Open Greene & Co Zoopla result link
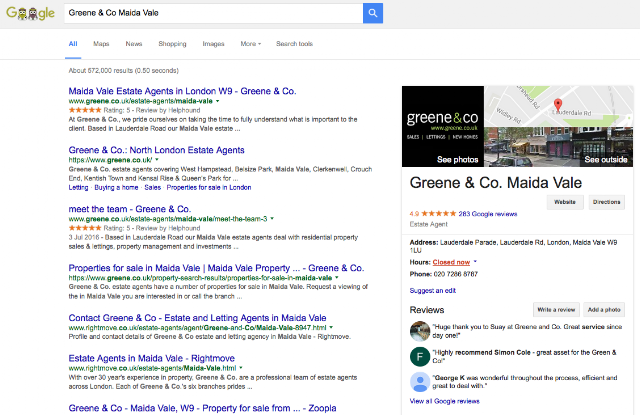The height and width of the screenshot is (415, 640). (202, 408)
